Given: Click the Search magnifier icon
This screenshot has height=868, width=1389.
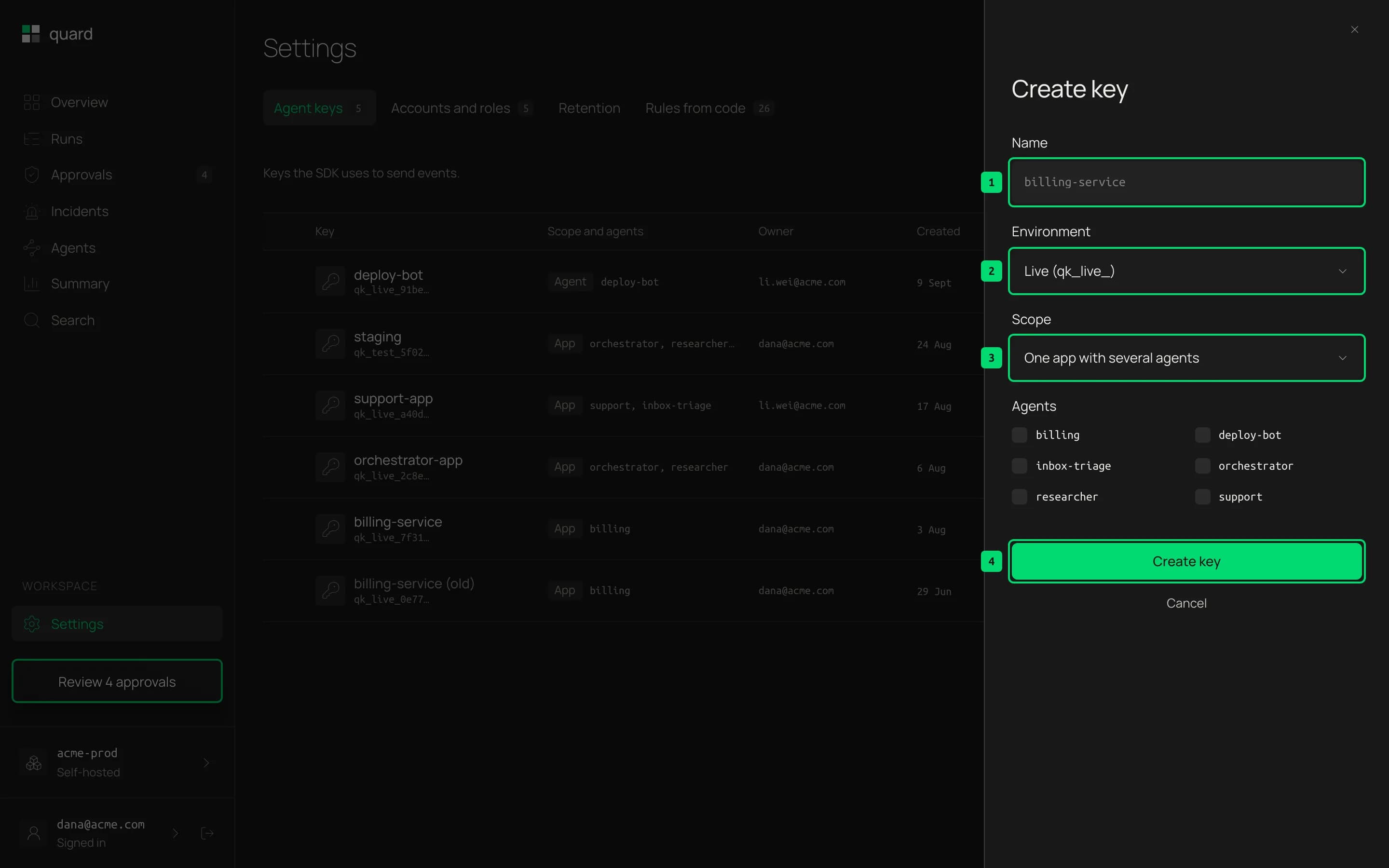Looking at the screenshot, I should point(31,320).
